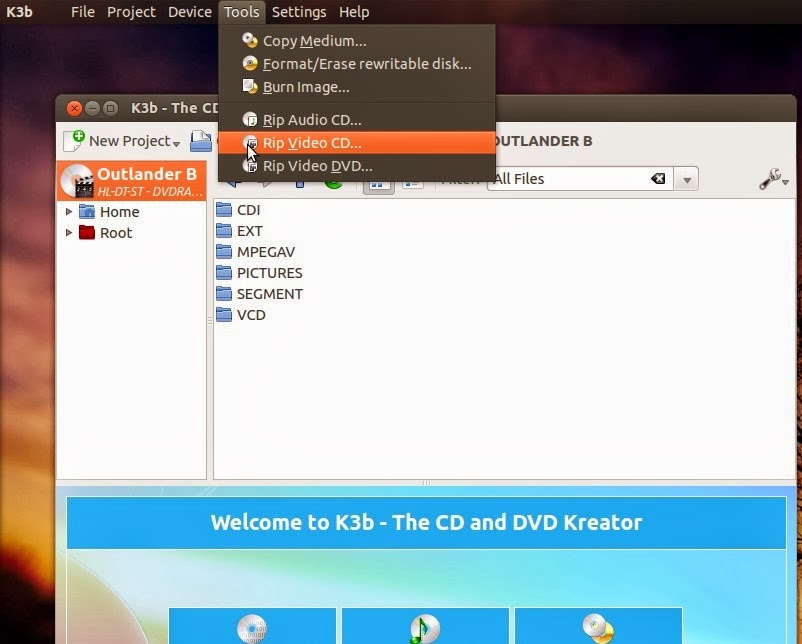Open the PICTURES folder

pos(270,273)
